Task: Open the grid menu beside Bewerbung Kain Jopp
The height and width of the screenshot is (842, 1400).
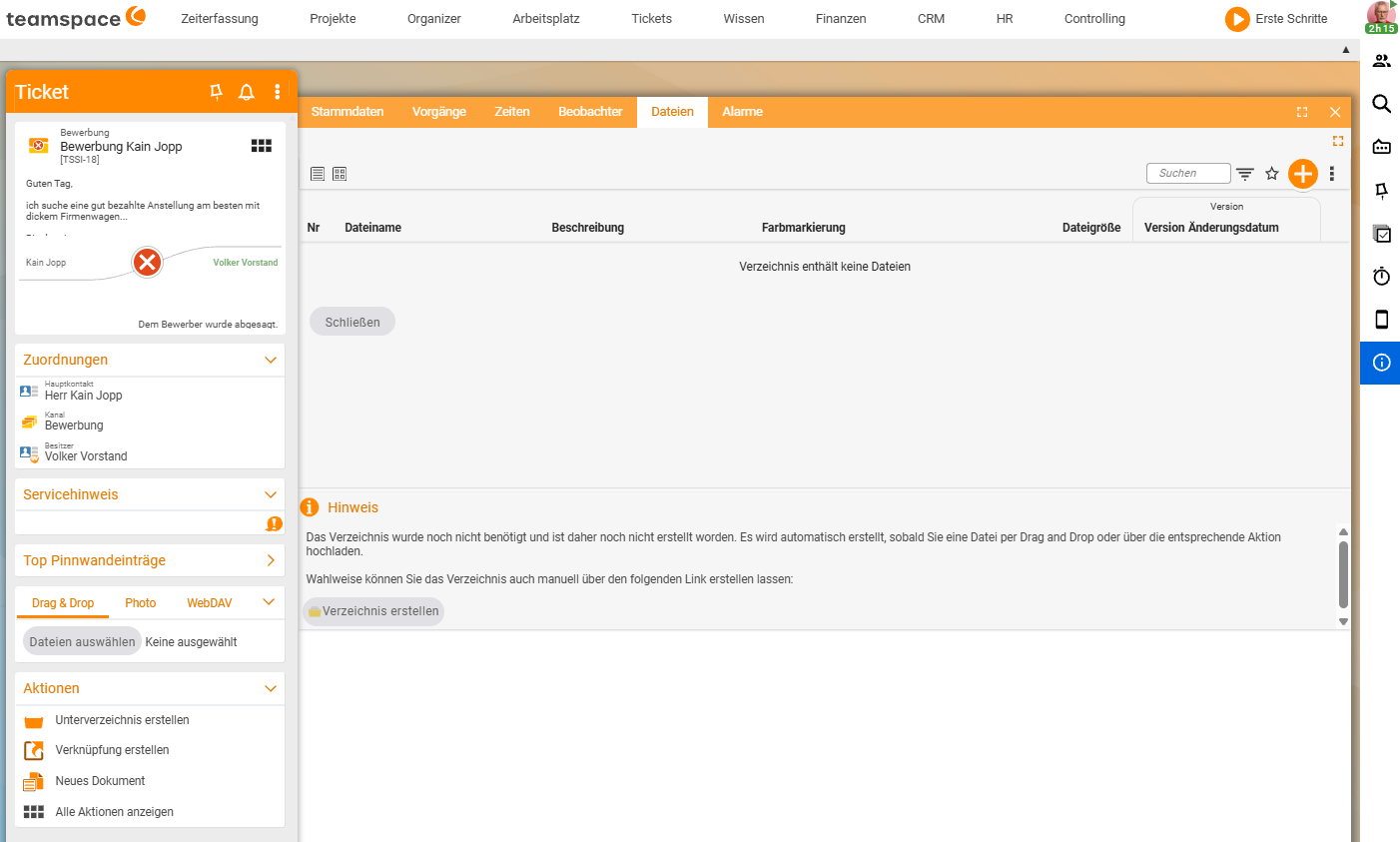Action: click(262, 146)
